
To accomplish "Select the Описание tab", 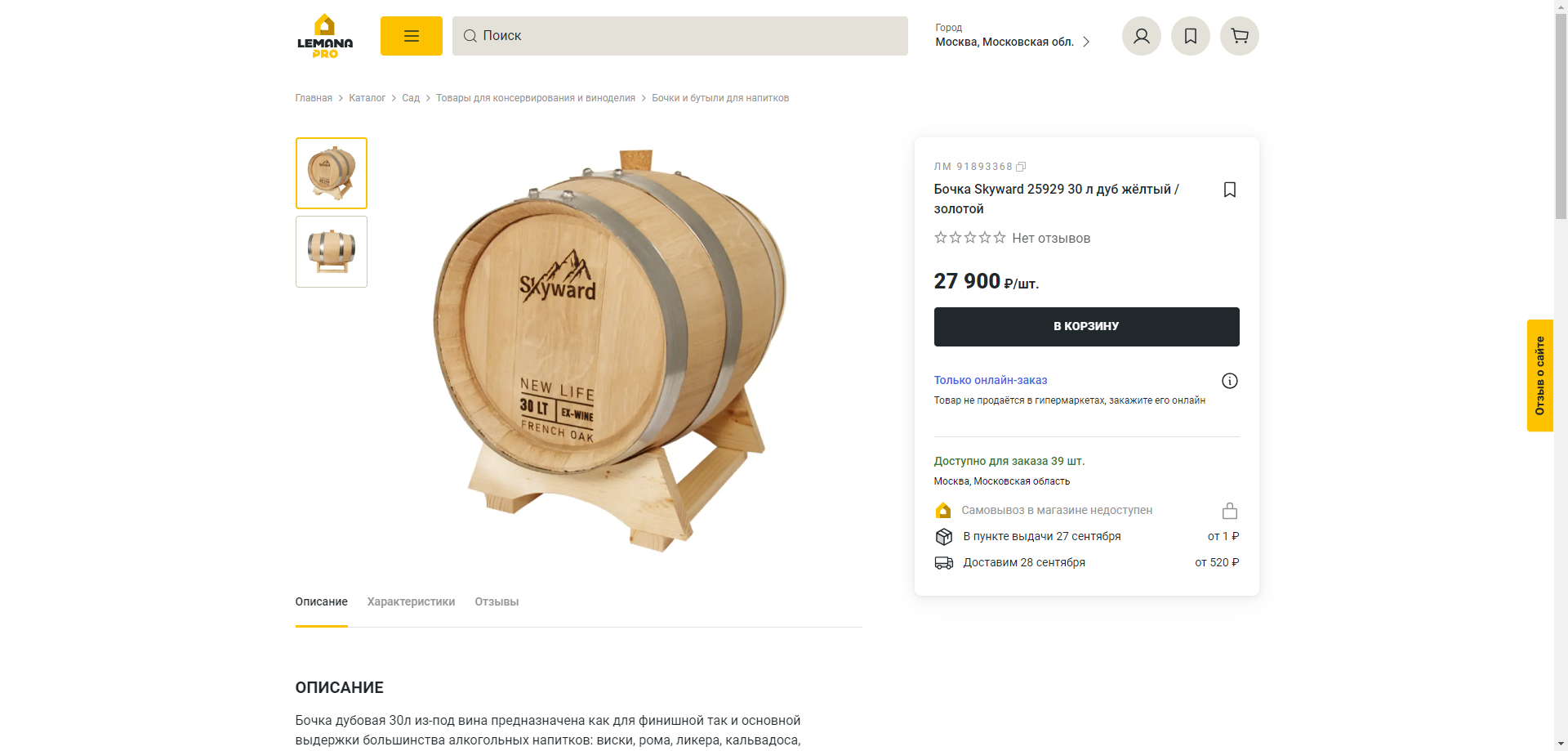I will coord(321,602).
